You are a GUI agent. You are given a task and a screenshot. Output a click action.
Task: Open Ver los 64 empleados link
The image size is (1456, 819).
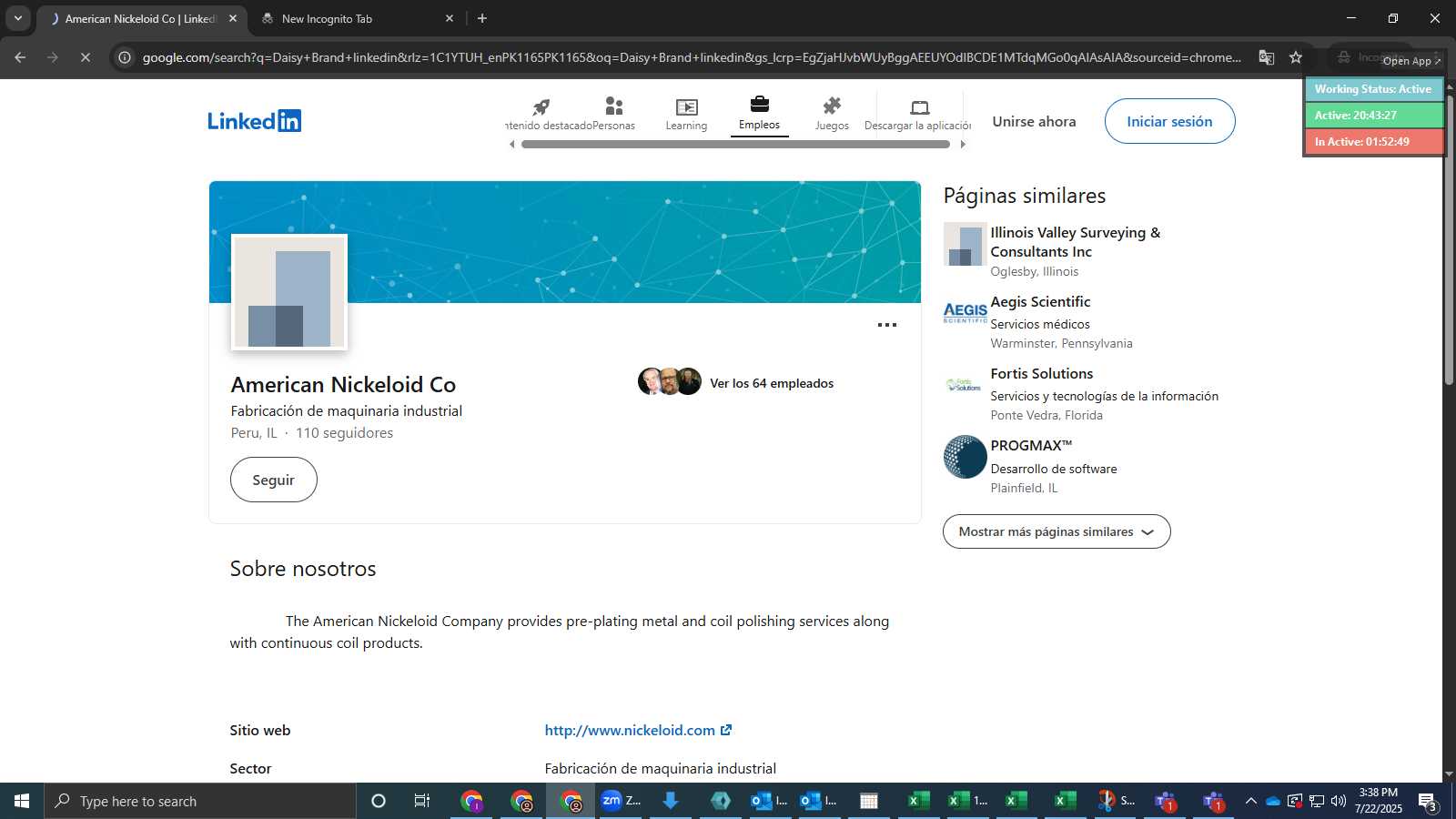tap(772, 383)
